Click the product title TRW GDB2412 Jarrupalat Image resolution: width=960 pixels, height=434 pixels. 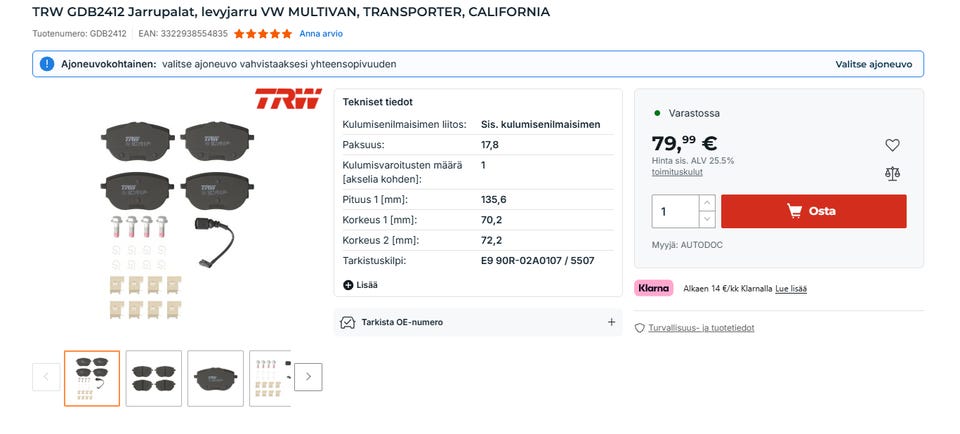291,11
